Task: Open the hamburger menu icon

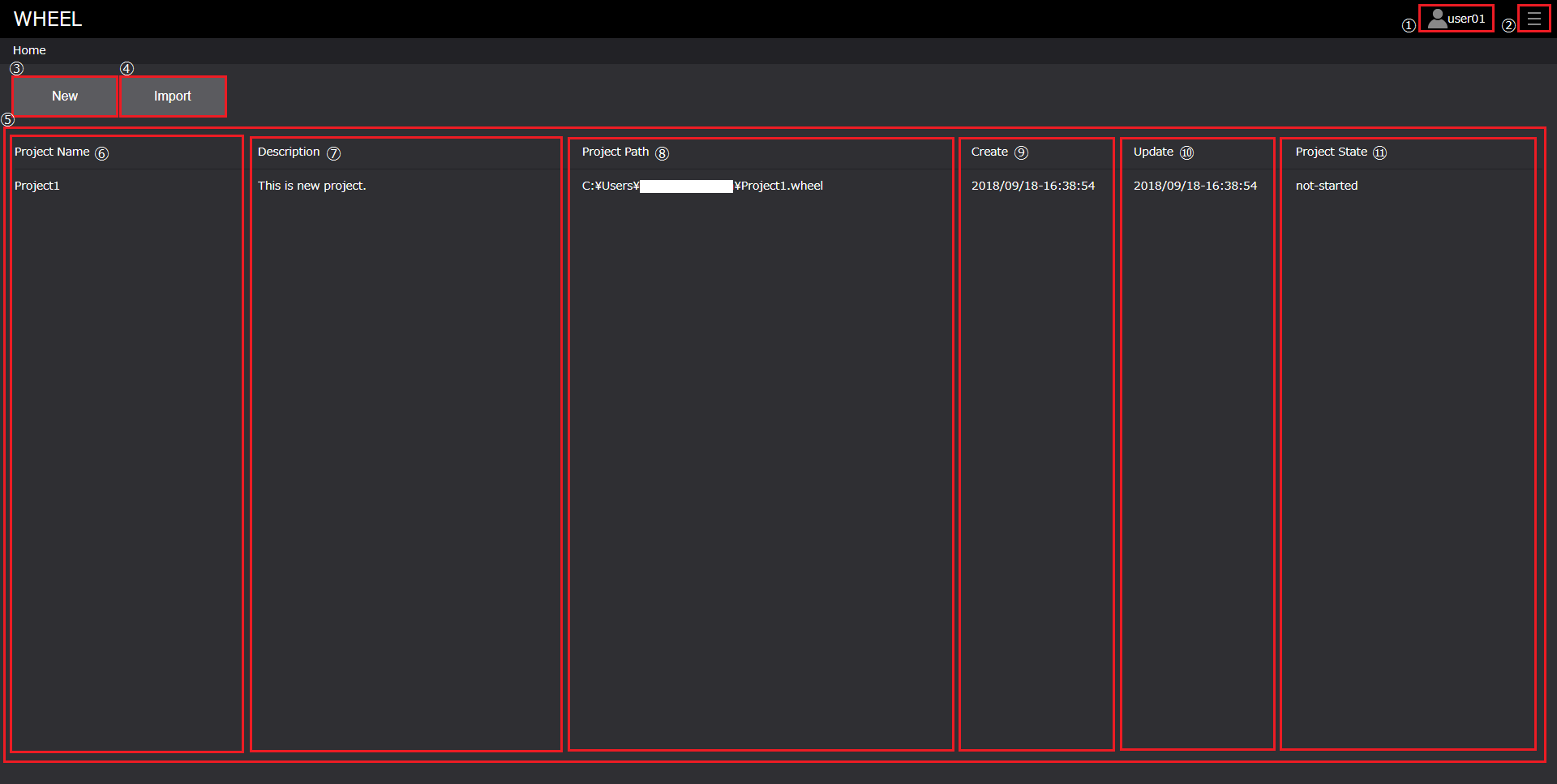Action: point(1533,19)
